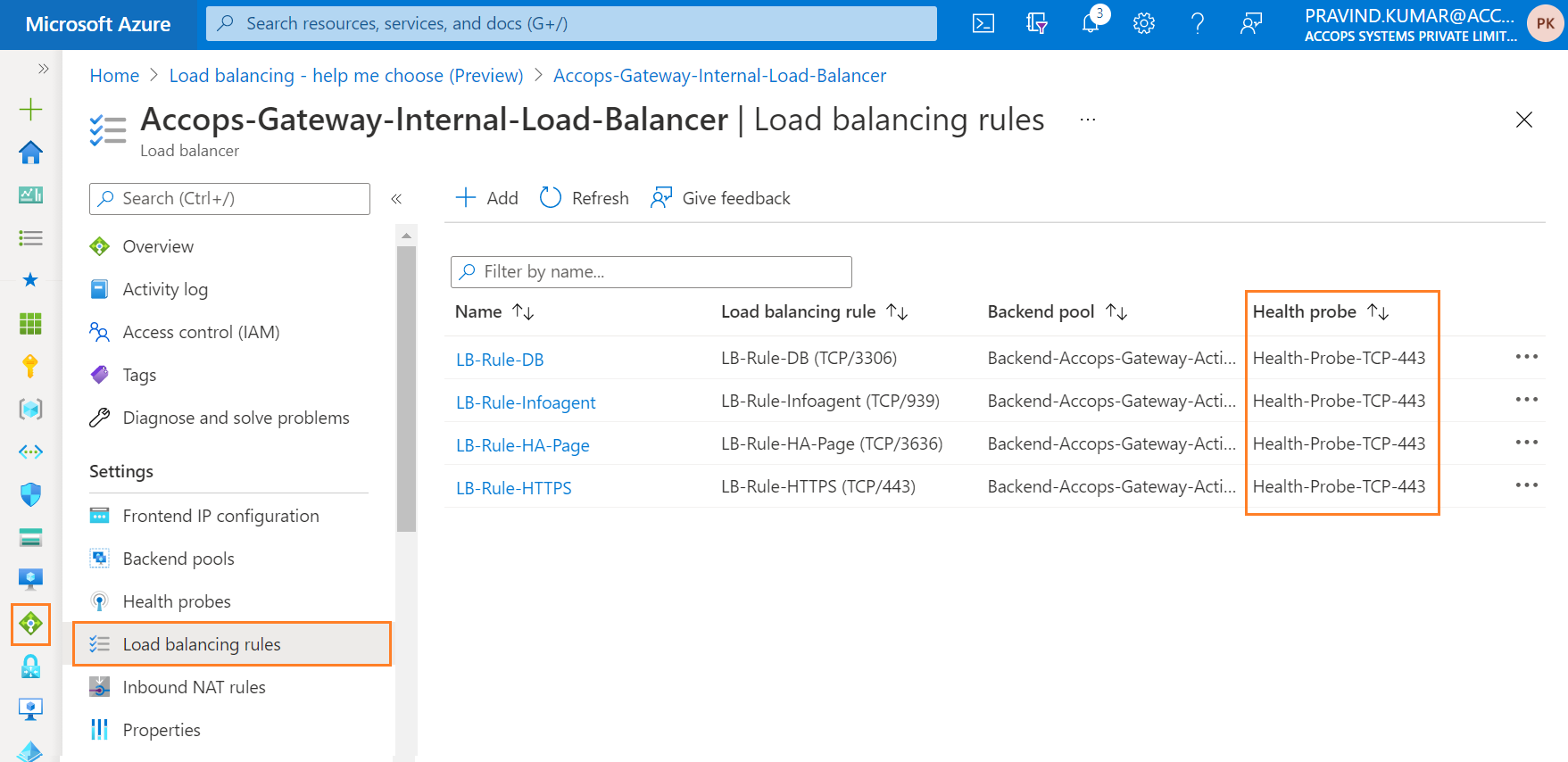The height and width of the screenshot is (762, 1568).
Task: Open Cloud Shell from the top bar
Action: tap(983, 24)
